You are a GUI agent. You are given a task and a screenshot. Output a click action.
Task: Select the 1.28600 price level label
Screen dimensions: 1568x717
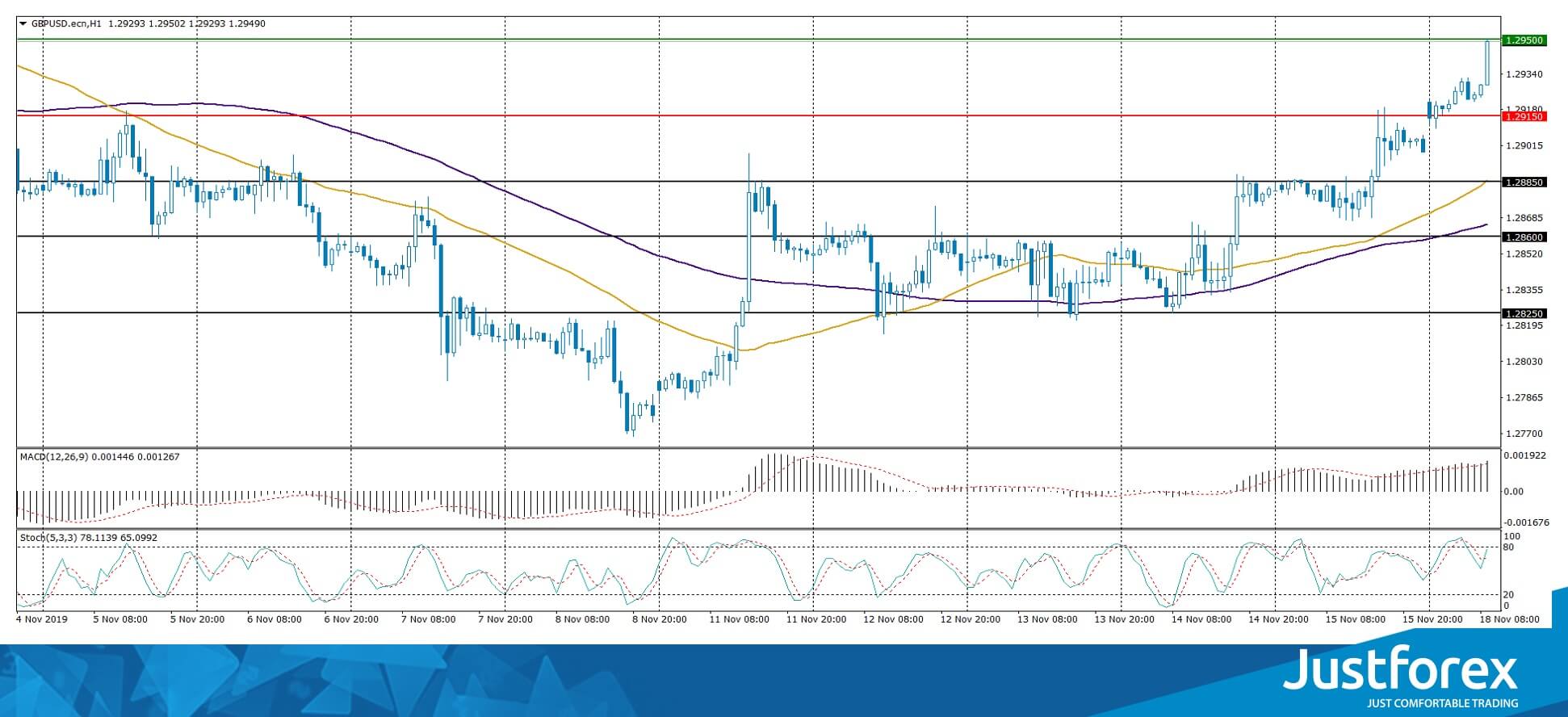tap(1524, 237)
